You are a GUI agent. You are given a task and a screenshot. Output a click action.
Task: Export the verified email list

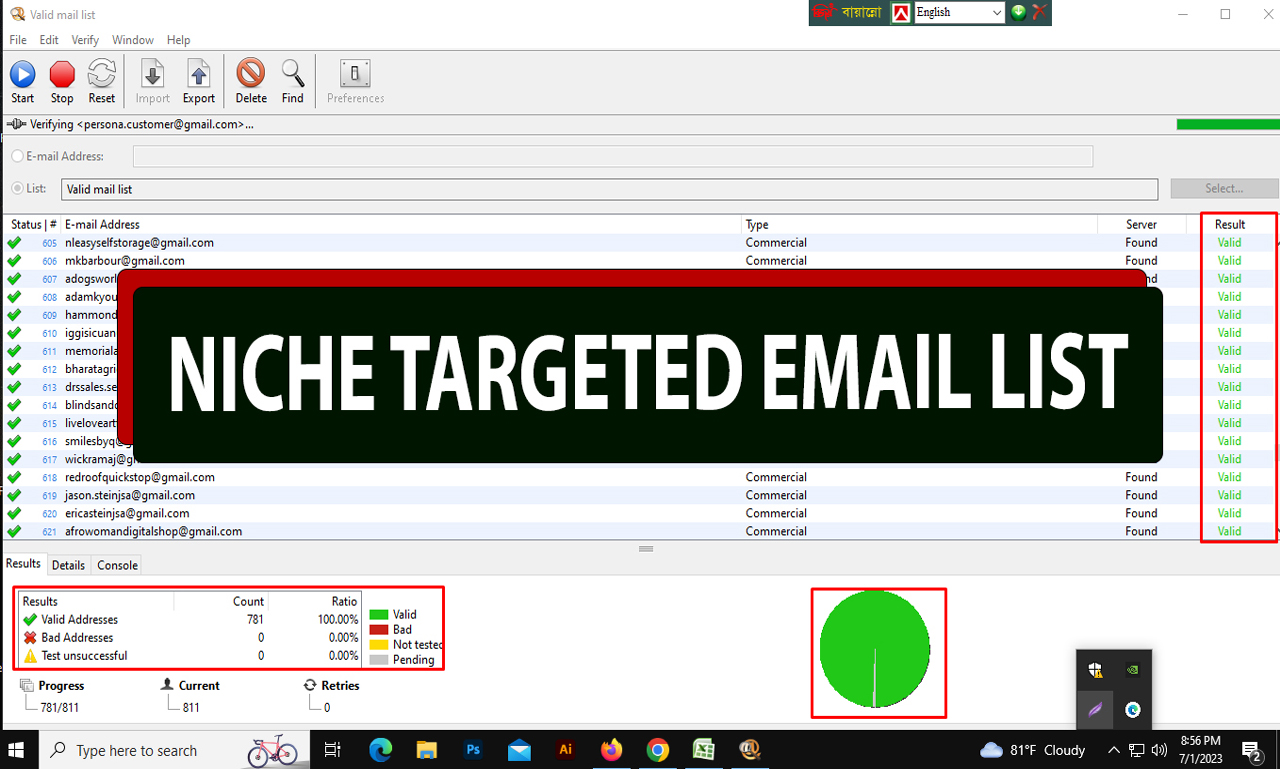point(198,80)
